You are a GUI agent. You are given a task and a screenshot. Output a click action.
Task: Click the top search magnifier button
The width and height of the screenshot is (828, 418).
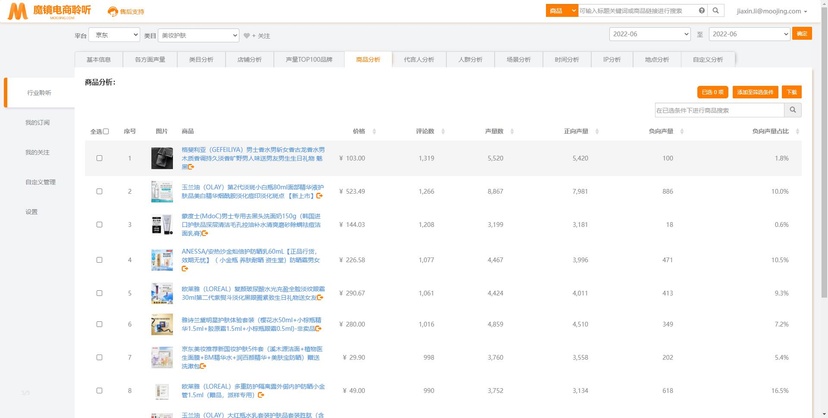point(716,11)
